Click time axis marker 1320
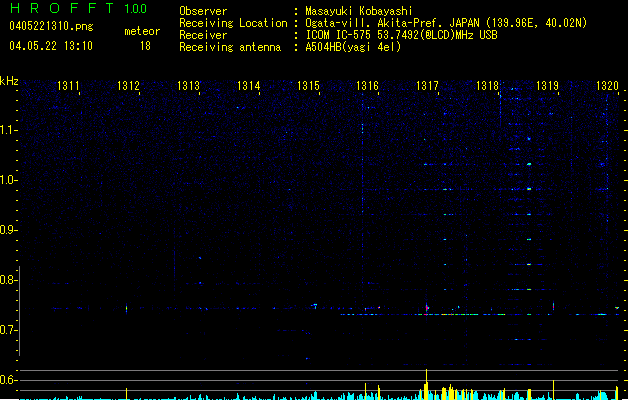This screenshot has width=629, height=400. click(607, 86)
